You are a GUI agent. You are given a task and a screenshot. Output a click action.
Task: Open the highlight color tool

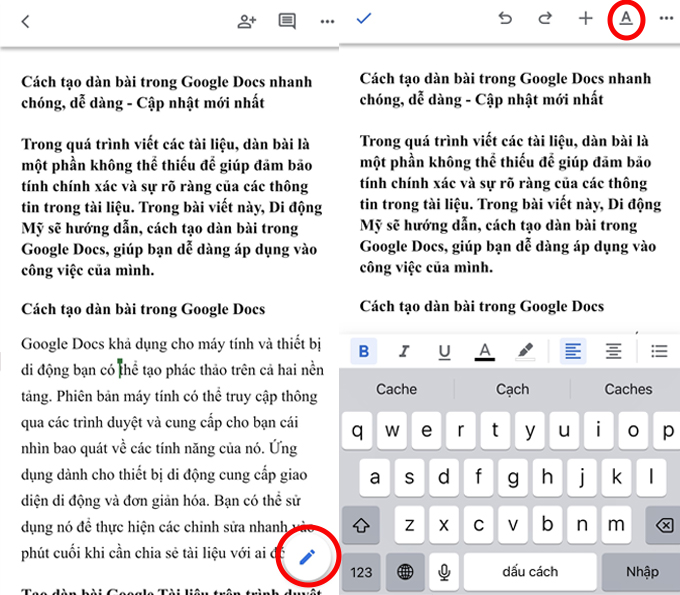click(525, 351)
